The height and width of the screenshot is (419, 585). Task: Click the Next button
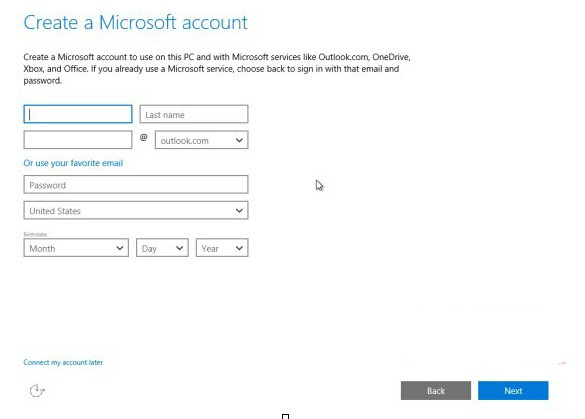click(x=513, y=391)
